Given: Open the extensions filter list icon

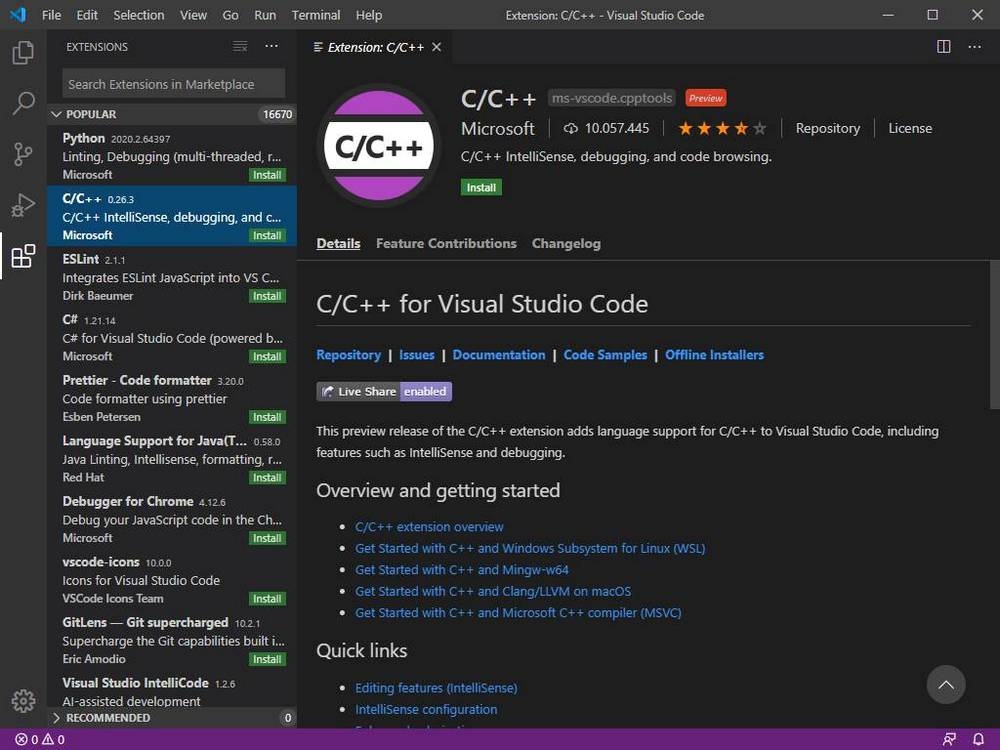Looking at the screenshot, I should click(x=240, y=47).
